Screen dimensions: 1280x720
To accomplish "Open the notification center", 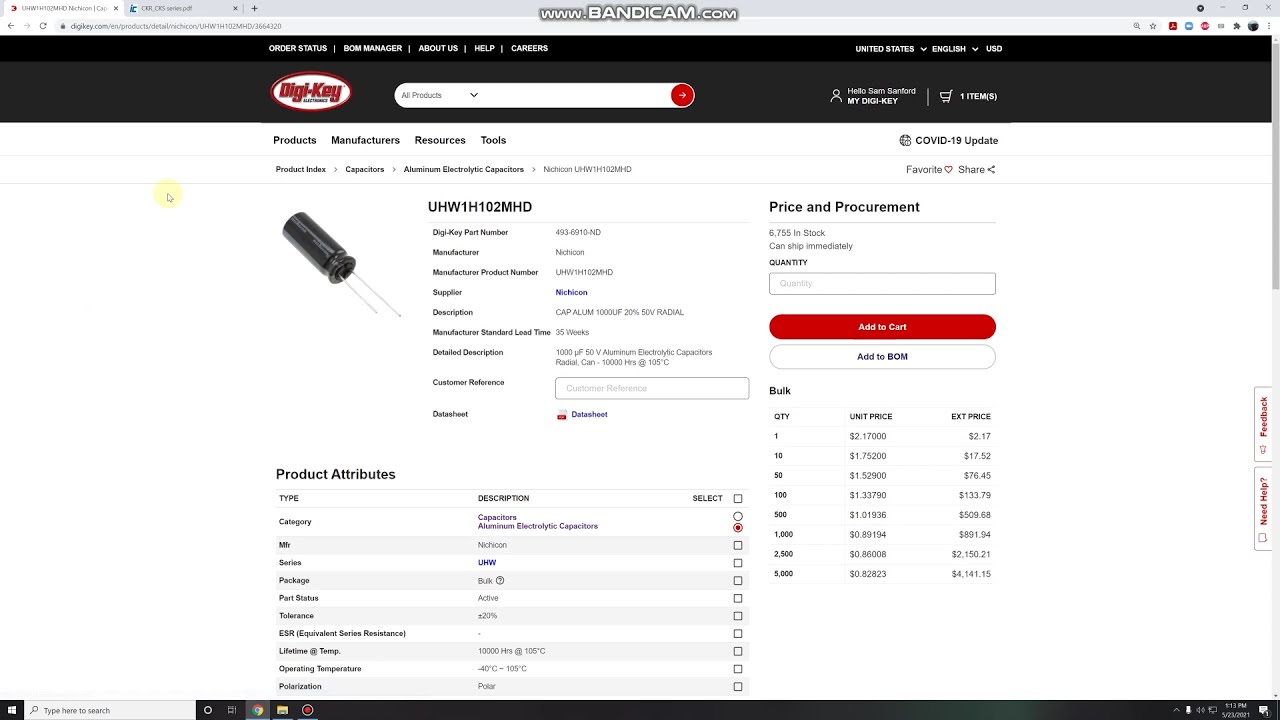I will click(1264, 710).
